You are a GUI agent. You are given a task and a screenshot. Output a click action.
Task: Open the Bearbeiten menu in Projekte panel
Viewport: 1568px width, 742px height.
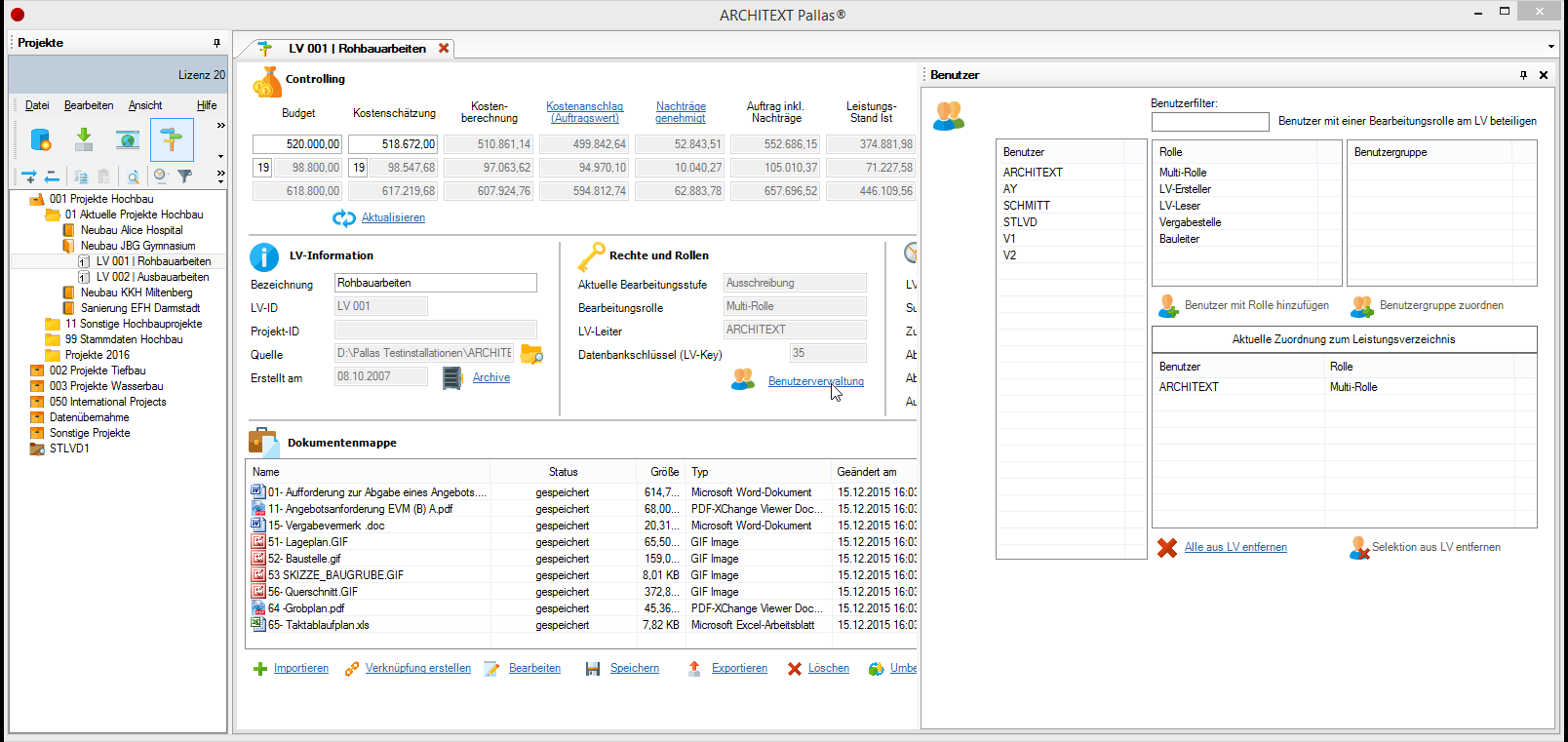89,105
